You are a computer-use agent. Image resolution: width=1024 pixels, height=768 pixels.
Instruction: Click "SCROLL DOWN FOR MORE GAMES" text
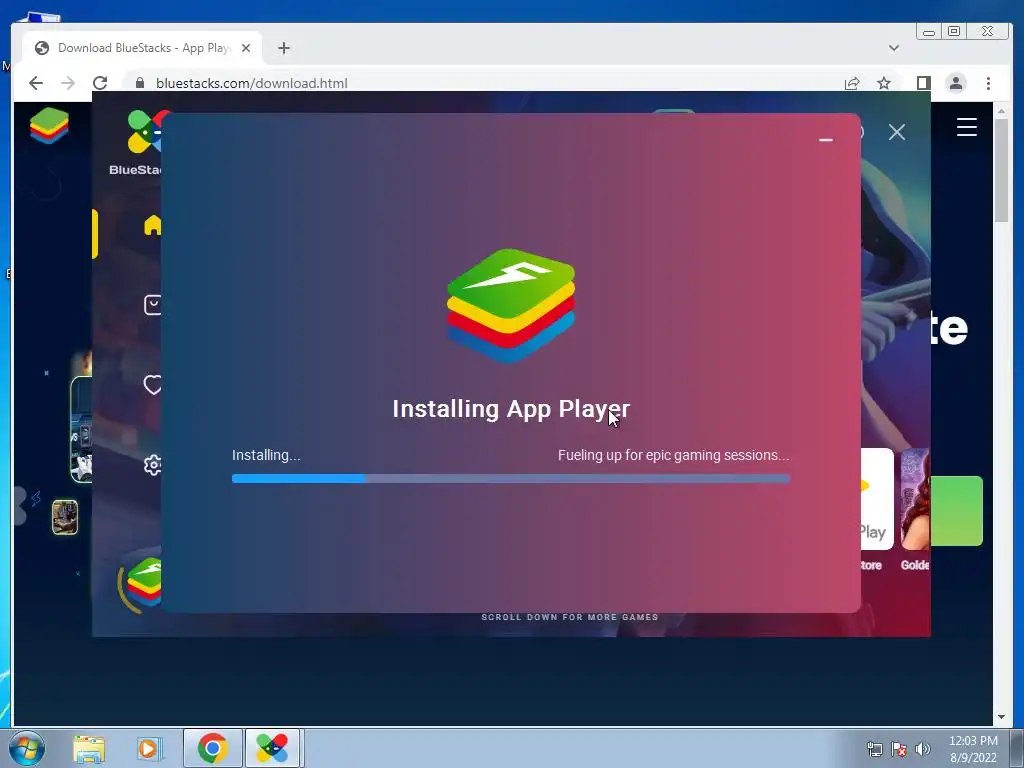click(569, 617)
